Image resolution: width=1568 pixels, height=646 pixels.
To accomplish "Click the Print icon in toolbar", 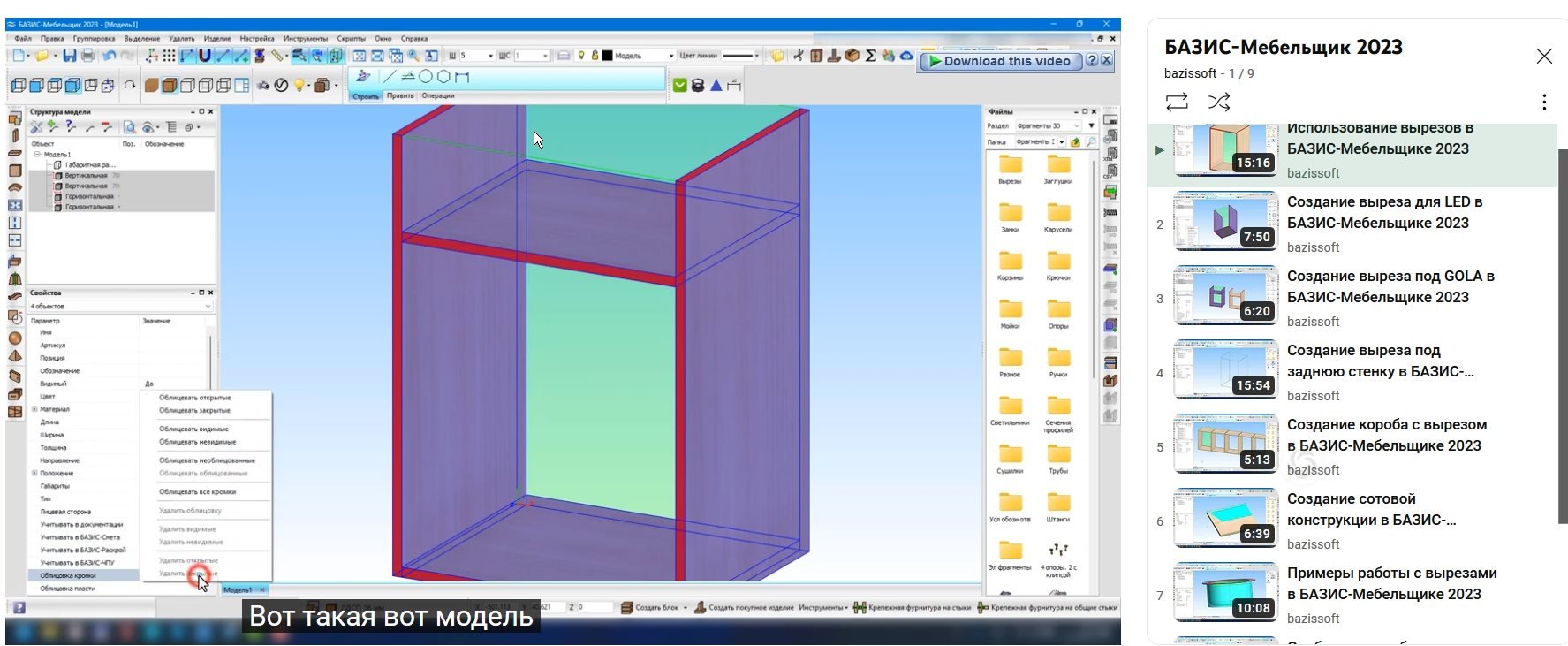I will (x=87, y=56).
